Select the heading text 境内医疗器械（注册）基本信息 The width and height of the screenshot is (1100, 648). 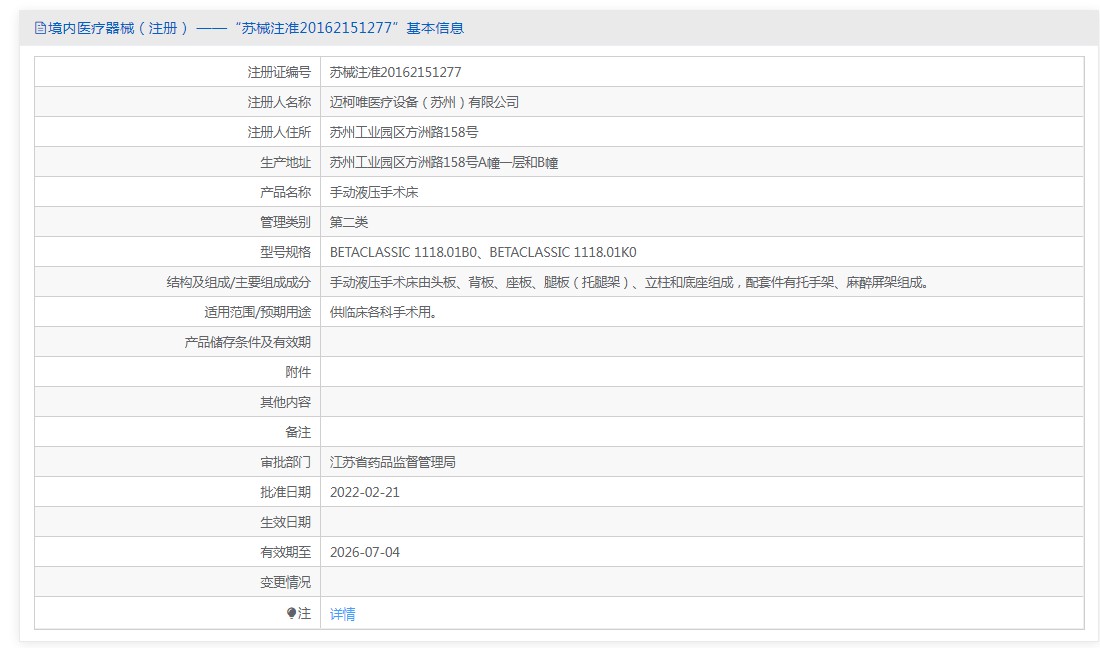pos(256,28)
